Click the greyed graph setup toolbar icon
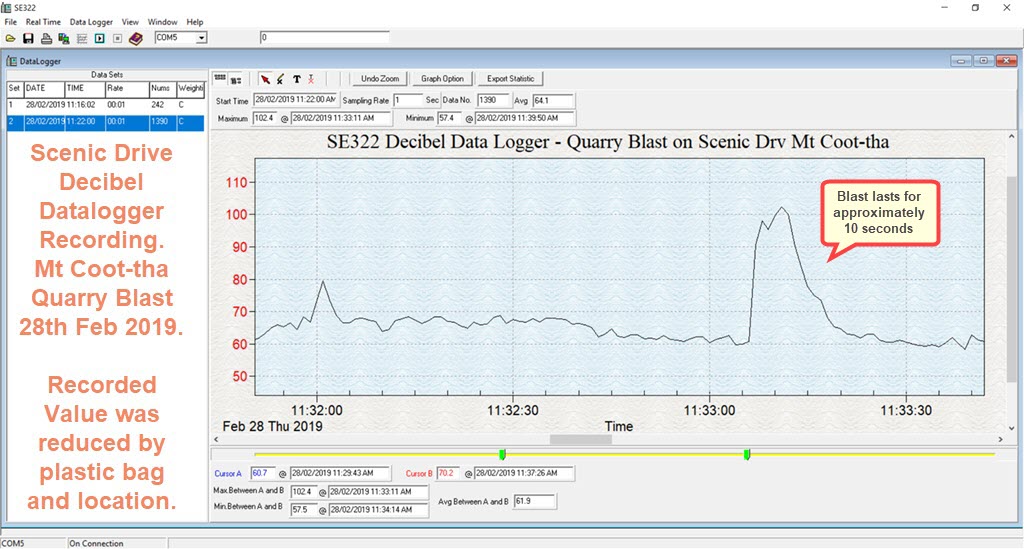This screenshot has height=549, width=1024. (82, 39)
